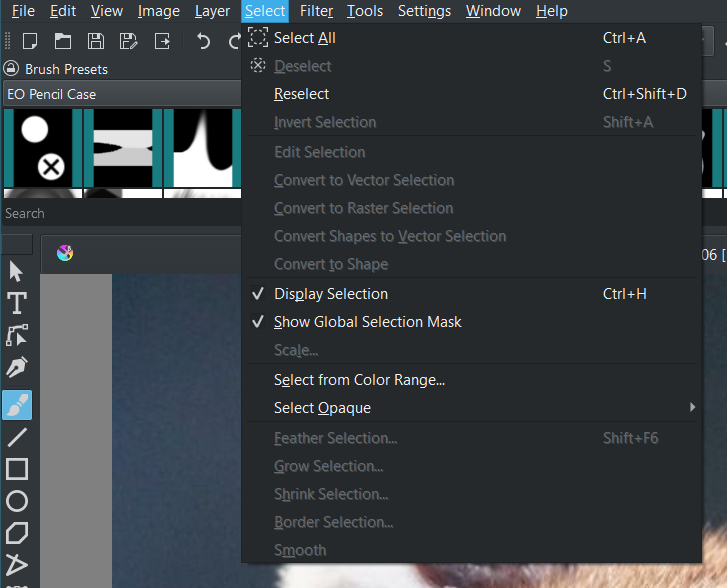Click the New document icon
The image size is (727, 588).
30,41
